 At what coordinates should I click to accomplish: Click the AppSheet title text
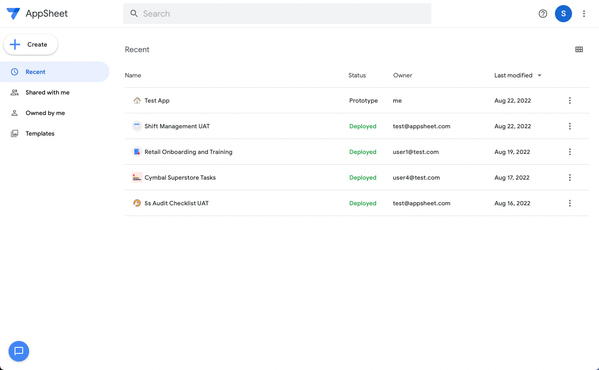coord(47,14)
